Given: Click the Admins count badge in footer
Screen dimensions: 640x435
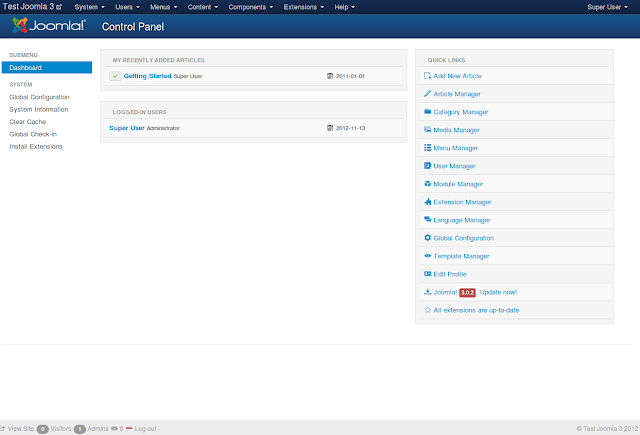Looking at the screenshot, I should (80, 429).
